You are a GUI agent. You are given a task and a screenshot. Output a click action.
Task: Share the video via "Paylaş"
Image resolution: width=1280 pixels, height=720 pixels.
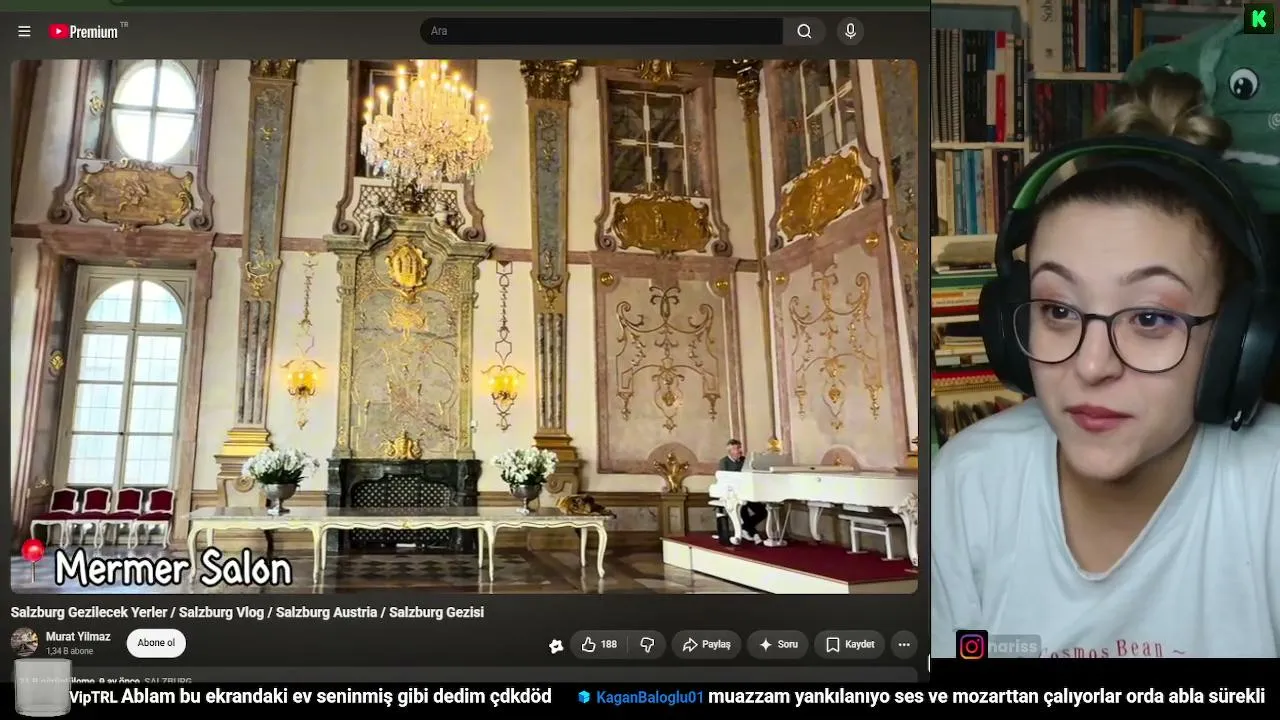point(706,645)
